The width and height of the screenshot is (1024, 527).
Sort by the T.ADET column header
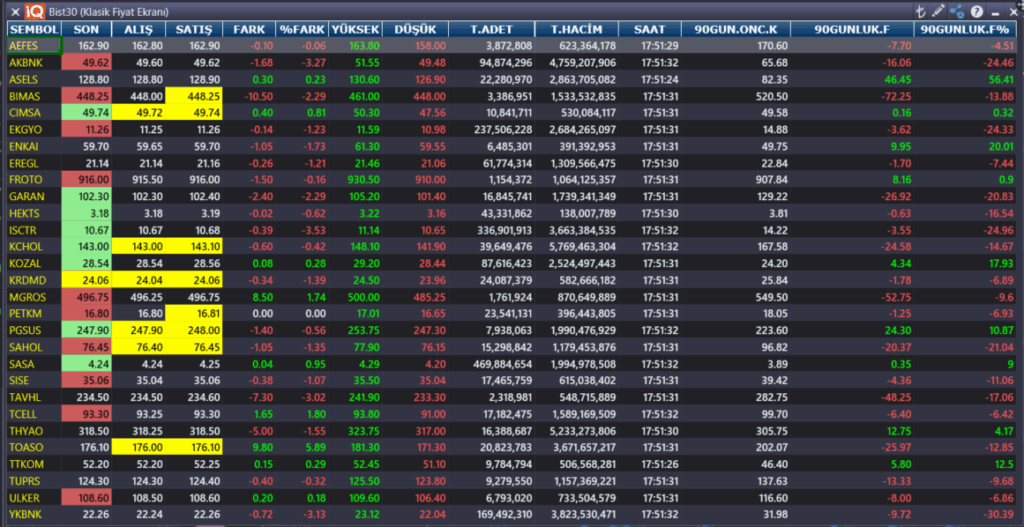click(x=492, y=29)
